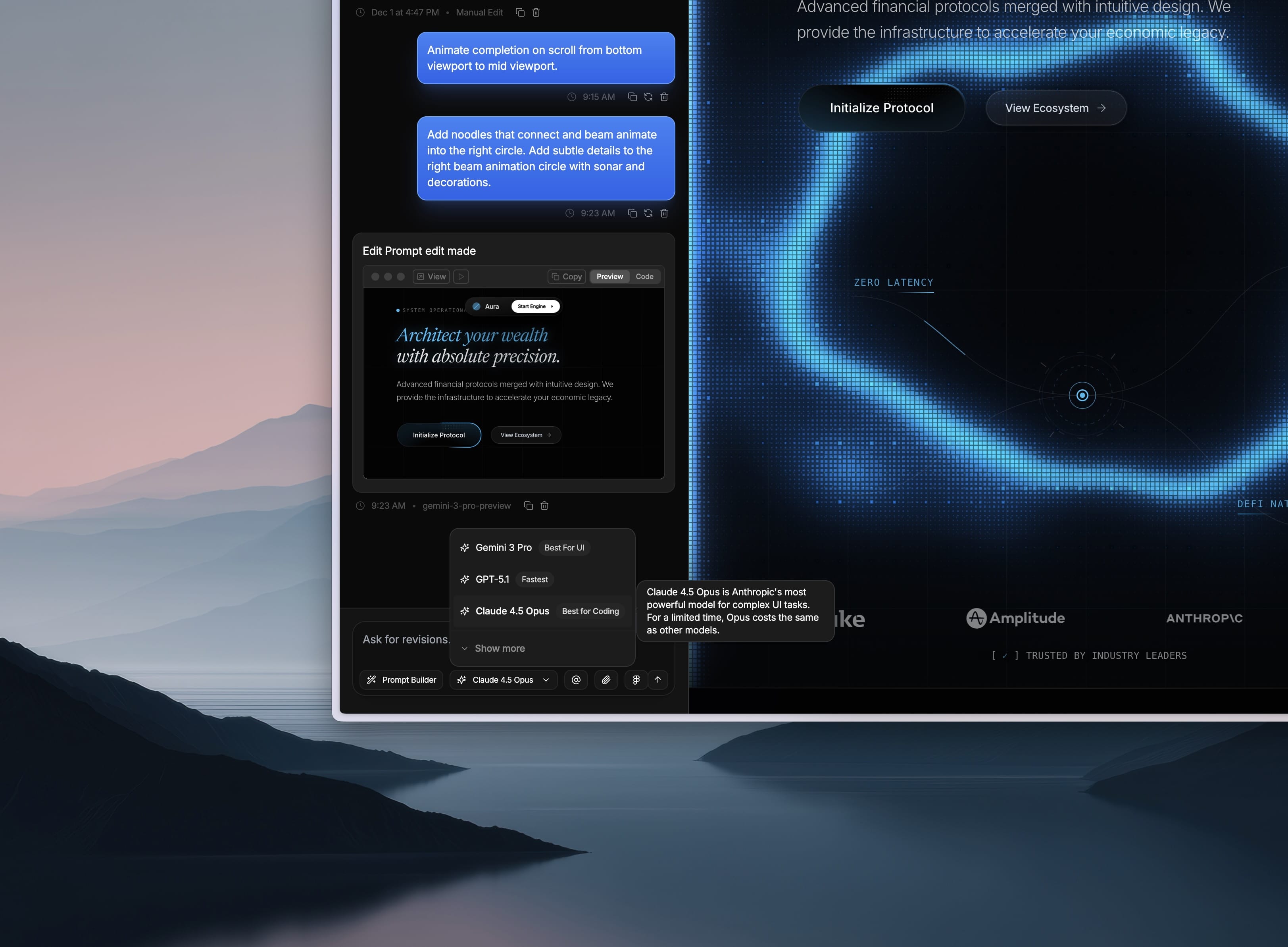Select Gemini 3 Pro from the model list
The height and width of the screenshot is (947, 1288).
(503, 547)
